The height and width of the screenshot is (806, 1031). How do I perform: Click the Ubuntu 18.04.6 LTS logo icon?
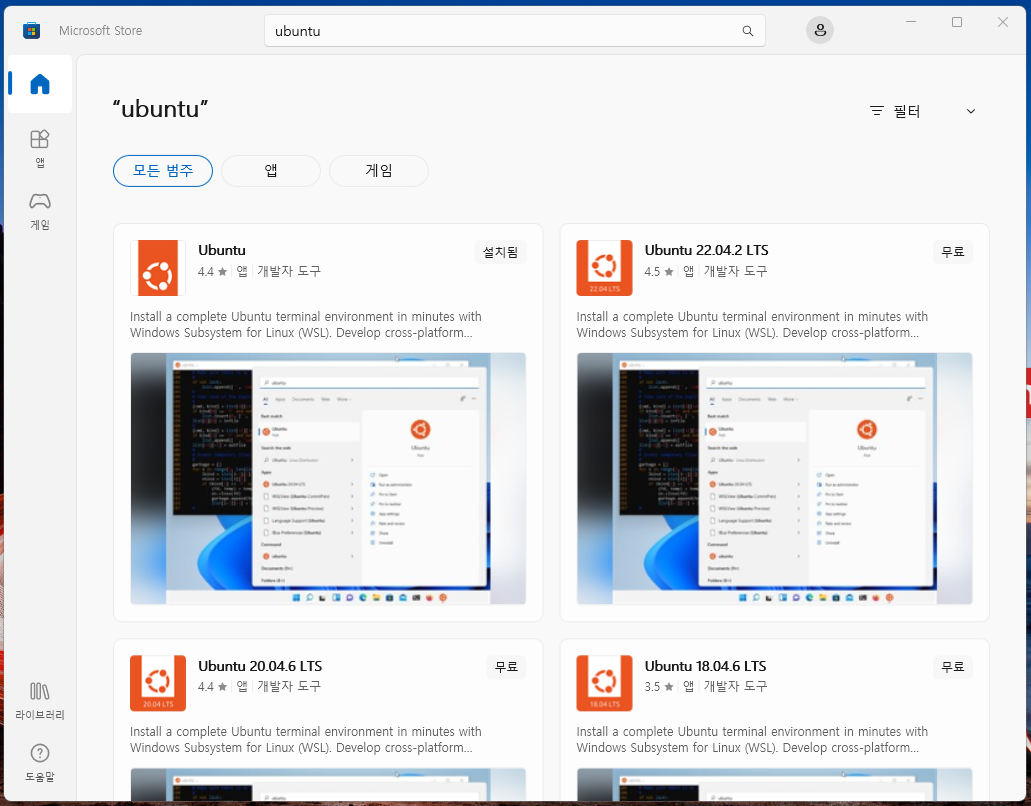(604, 683)
